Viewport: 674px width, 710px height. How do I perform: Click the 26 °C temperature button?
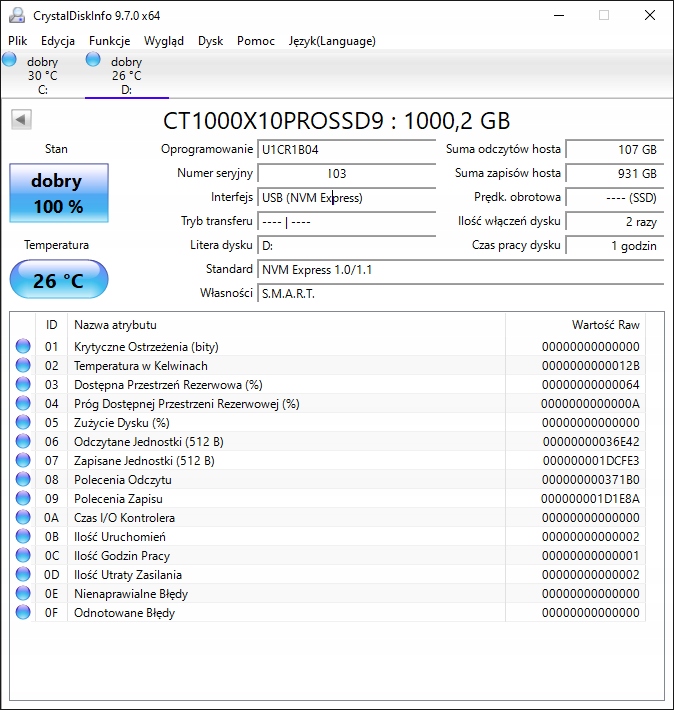[x=58, y=280]
